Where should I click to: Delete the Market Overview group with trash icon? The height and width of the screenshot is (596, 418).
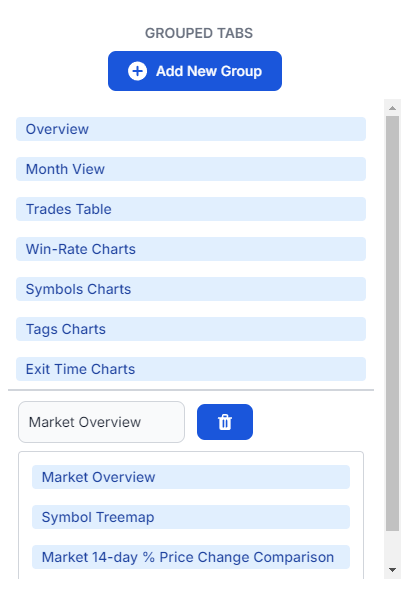pyautogui.click(x=225, y=422)
